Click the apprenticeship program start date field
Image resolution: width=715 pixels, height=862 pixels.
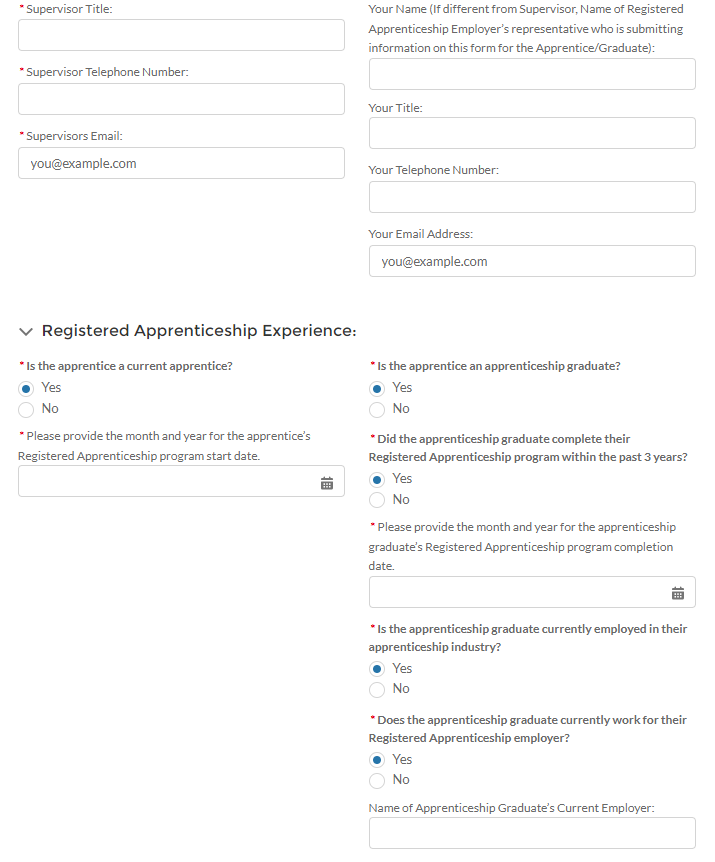(165, 481)
